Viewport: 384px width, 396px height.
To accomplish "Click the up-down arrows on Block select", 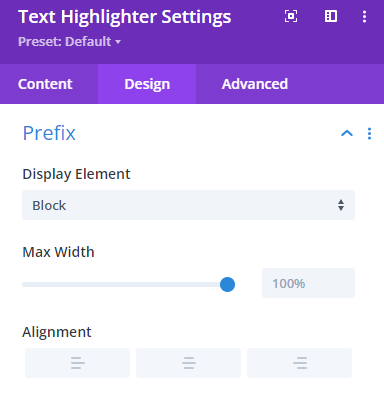I will 341,205.
